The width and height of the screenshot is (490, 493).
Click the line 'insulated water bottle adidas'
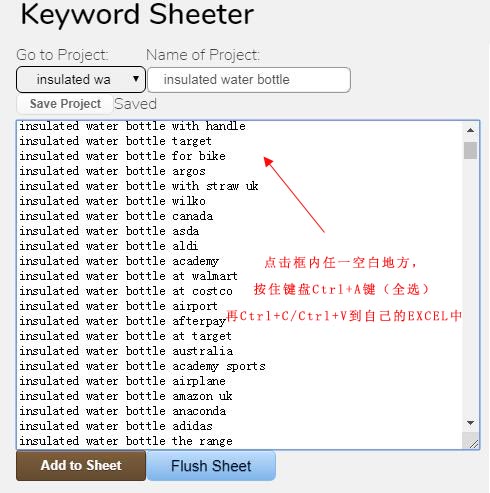116,426
